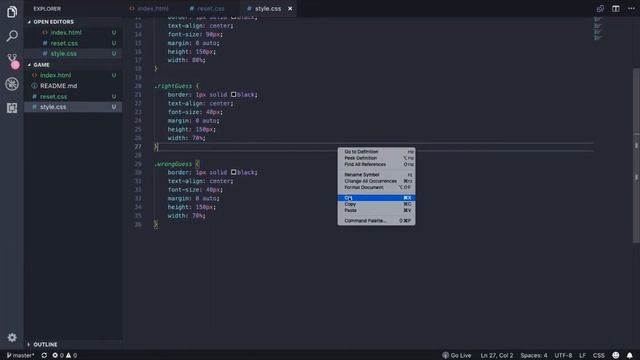Click line number 28 in the gutter
This screenshot has height=360, width=640.
point(138,155)
